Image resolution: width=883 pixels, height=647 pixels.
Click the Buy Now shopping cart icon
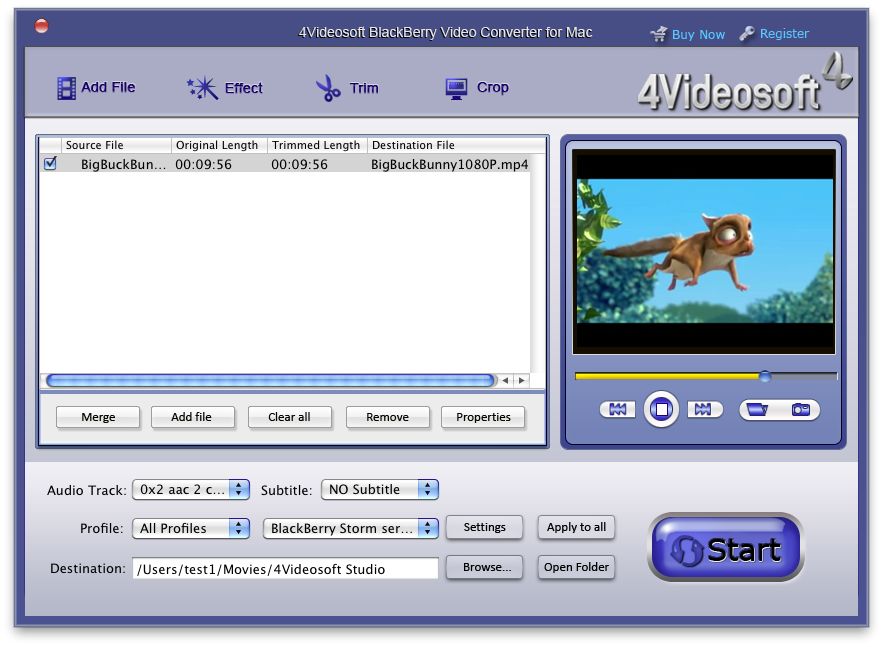tap(659, 34)
